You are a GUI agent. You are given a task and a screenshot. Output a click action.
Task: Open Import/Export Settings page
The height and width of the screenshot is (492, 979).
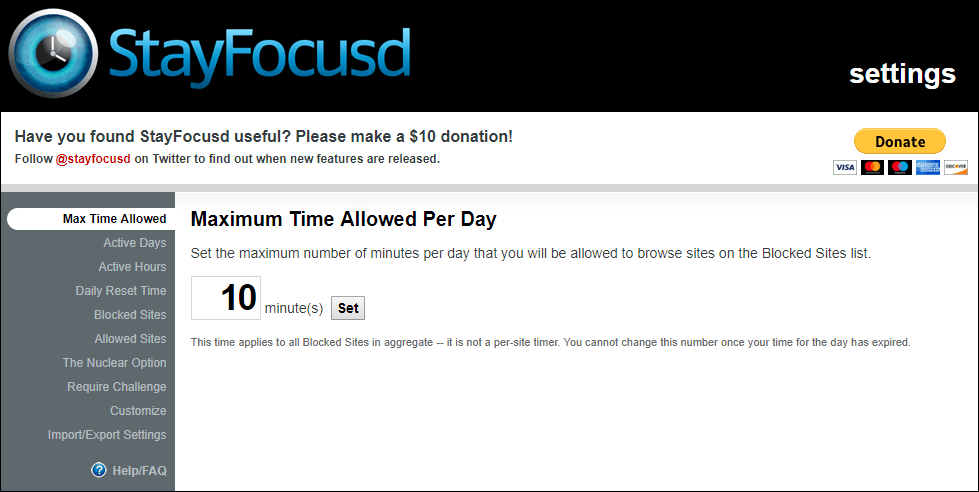tap(107, 435)
